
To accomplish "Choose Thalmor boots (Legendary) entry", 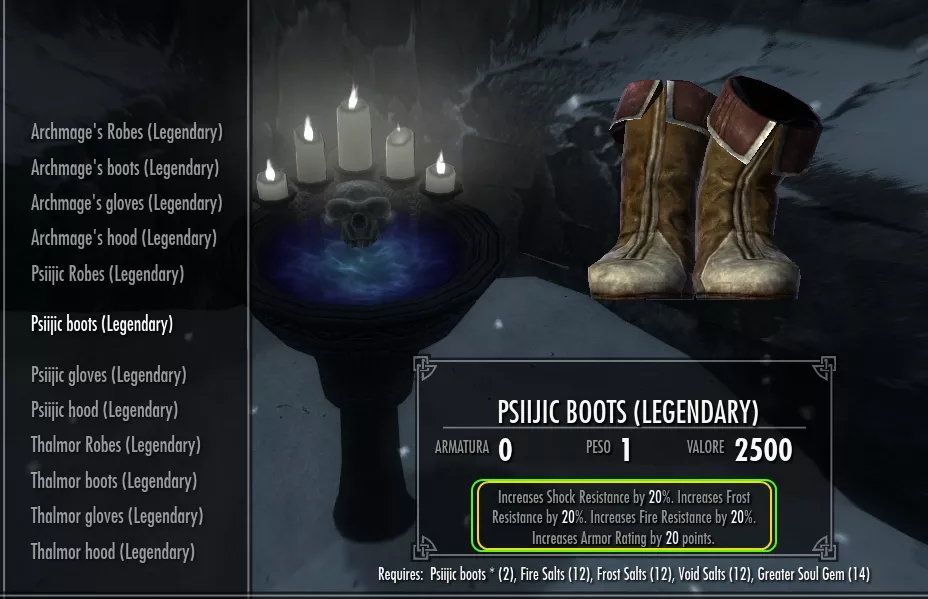I will 114,481.
